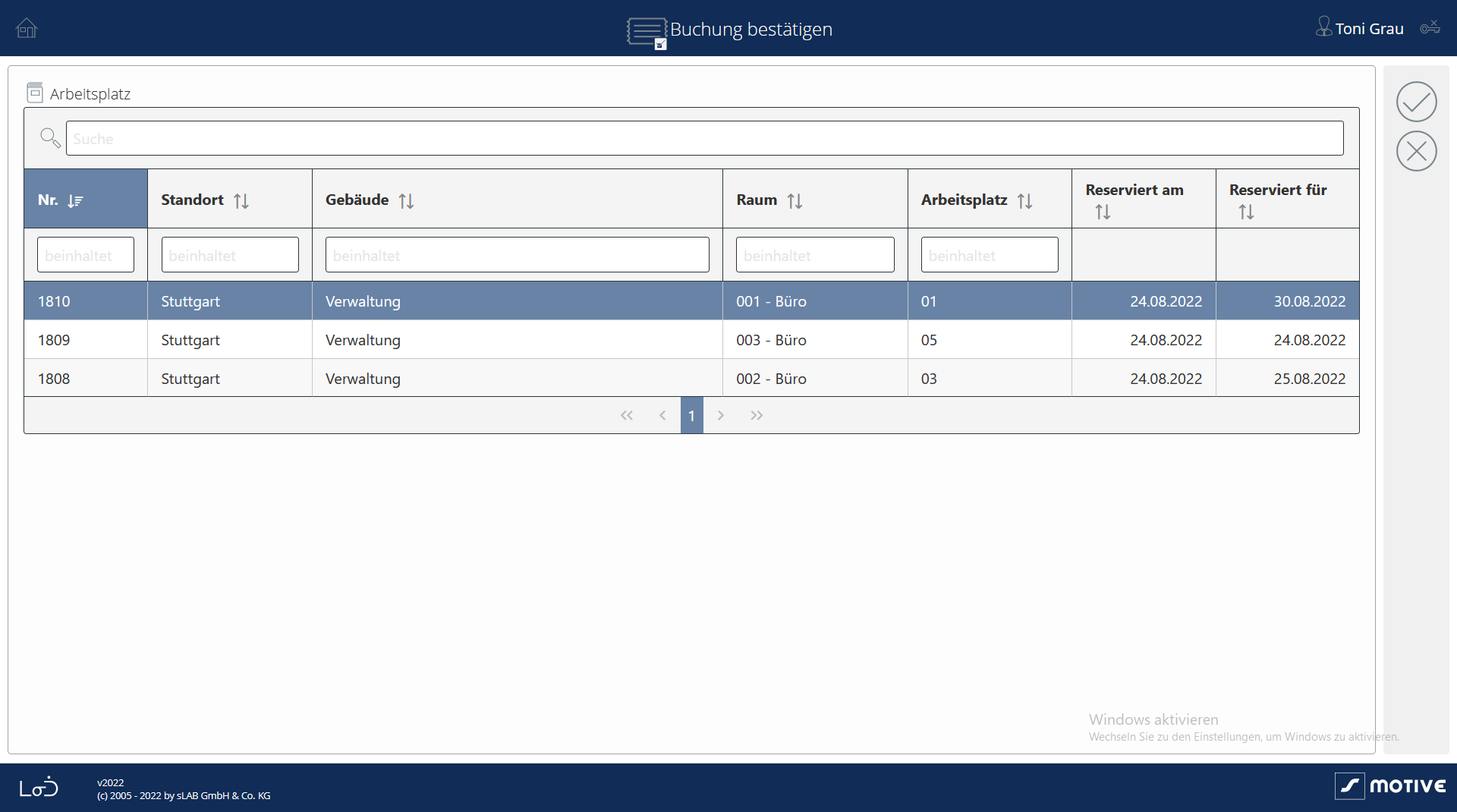Jump to first page of results

pos(627,415)
